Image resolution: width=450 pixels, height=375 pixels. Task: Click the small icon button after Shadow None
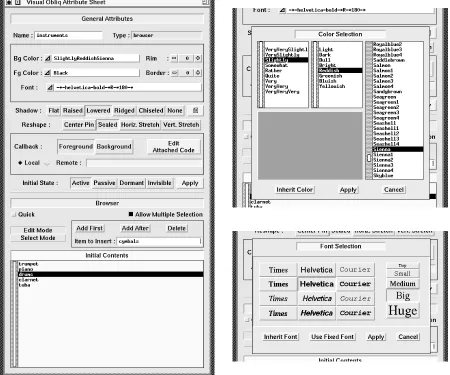pos(195,110)
